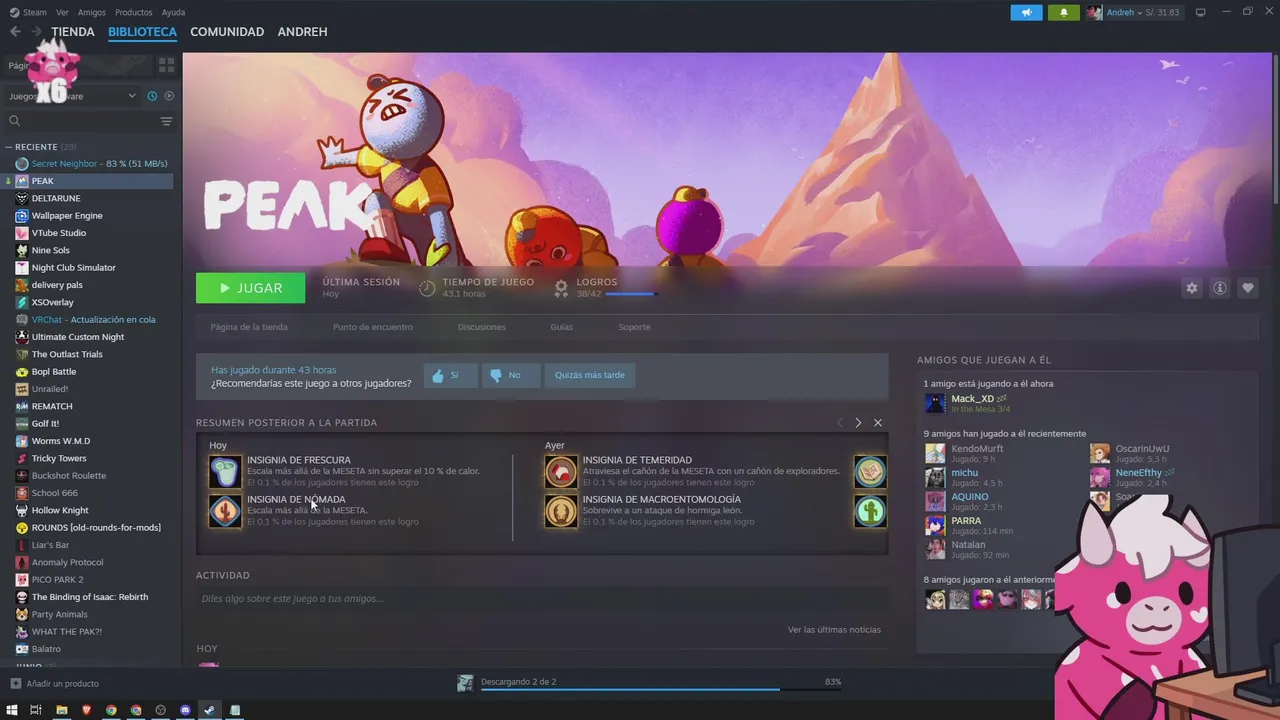
Task: Open Discusiones tab
Action: [482, 327]
